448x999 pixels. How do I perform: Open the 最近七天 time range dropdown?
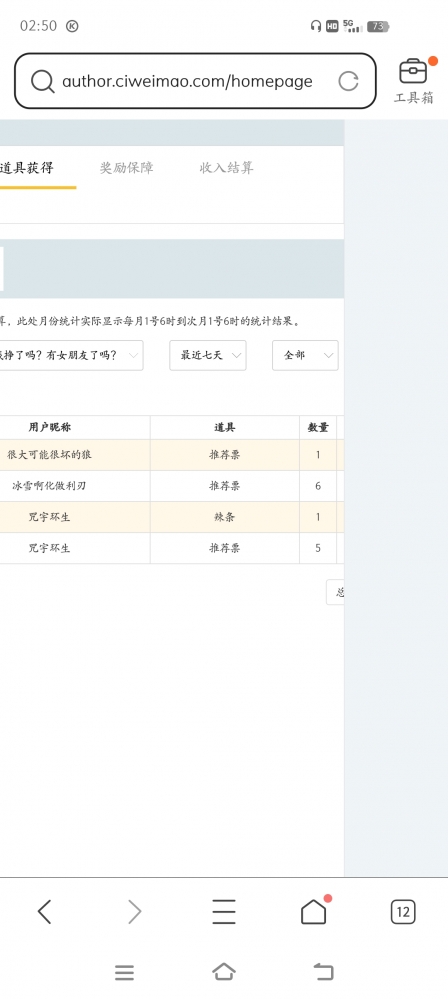tap(208, 356)
